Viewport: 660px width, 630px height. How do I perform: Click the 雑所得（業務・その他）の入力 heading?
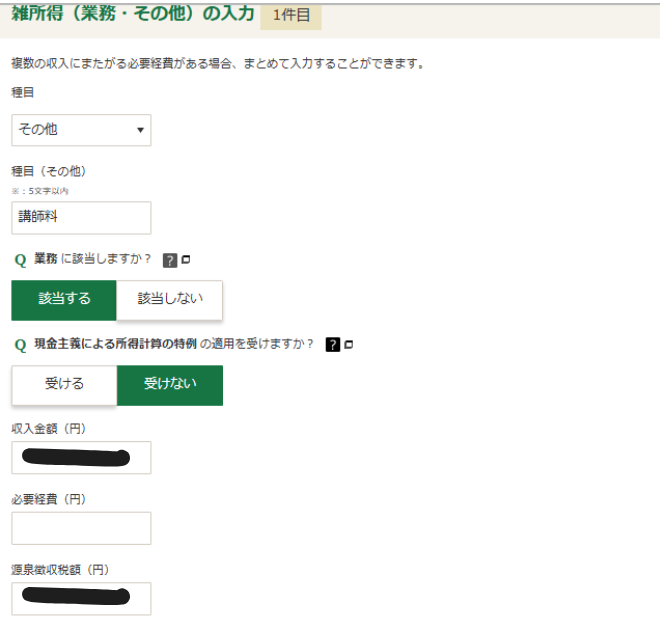coord(132,13)
